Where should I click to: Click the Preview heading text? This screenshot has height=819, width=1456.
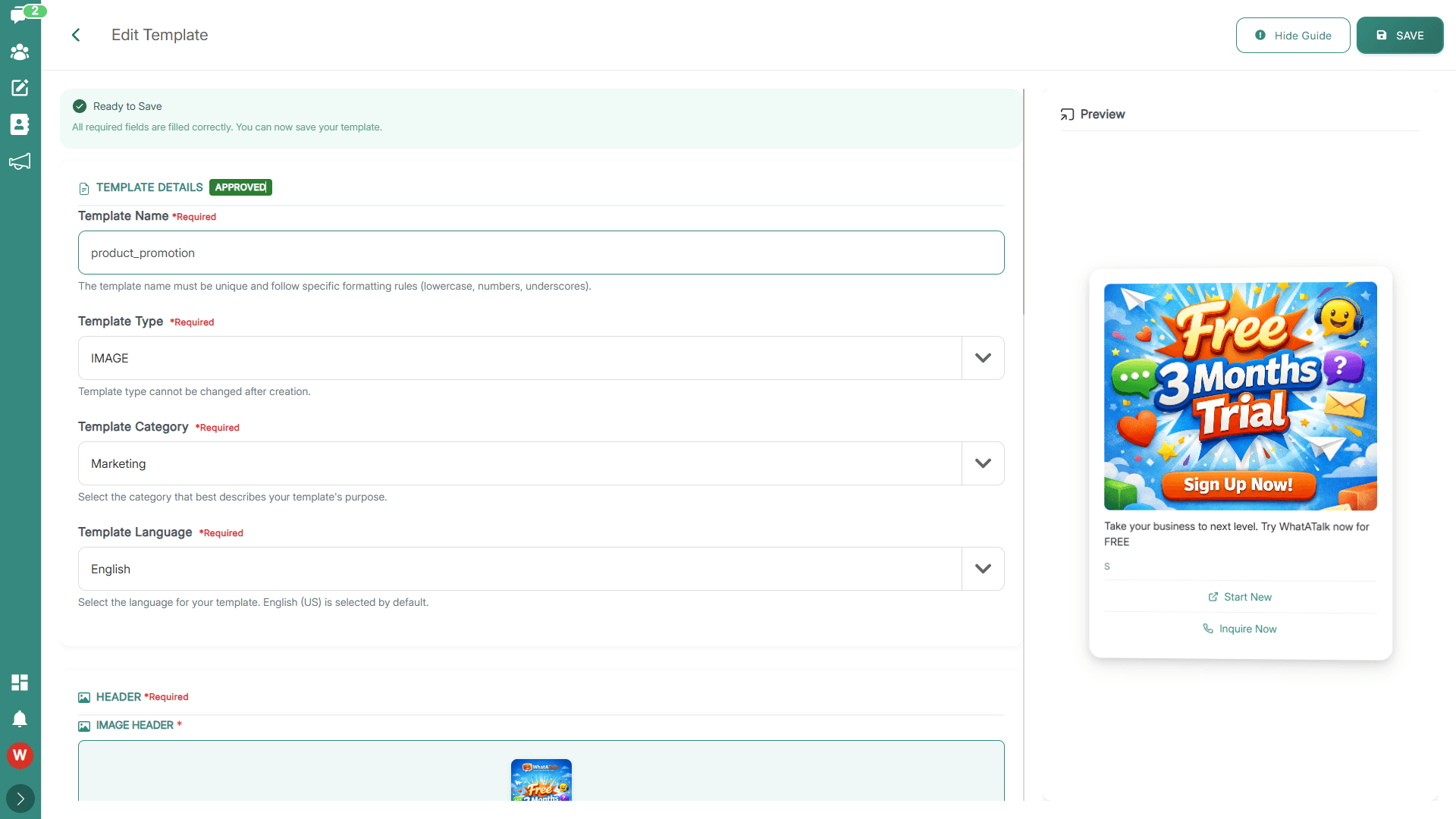1103,115
